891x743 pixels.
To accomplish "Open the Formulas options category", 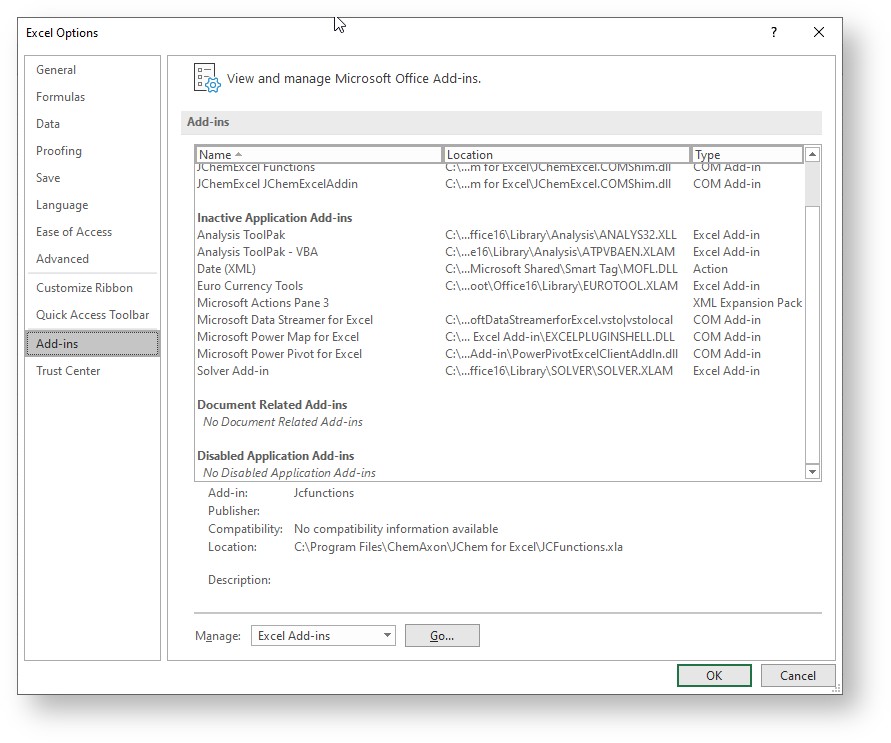I will coord(61,97).
